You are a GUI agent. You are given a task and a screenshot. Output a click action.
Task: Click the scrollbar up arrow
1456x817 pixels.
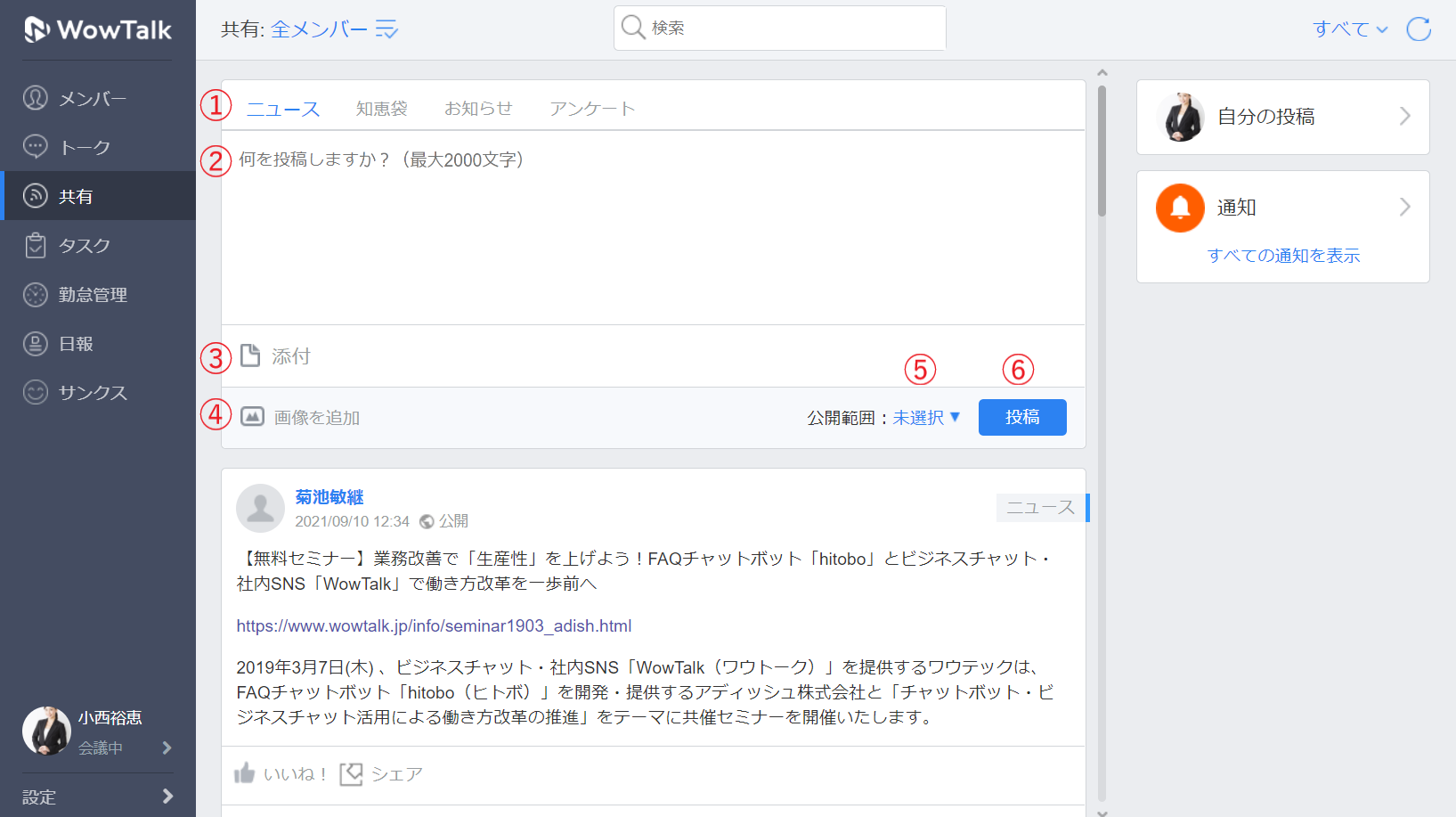[x=1102, y=73]
